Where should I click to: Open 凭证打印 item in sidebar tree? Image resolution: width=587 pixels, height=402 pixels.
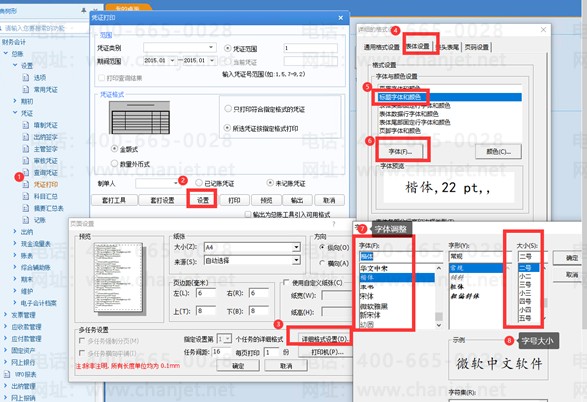[46, 185]
